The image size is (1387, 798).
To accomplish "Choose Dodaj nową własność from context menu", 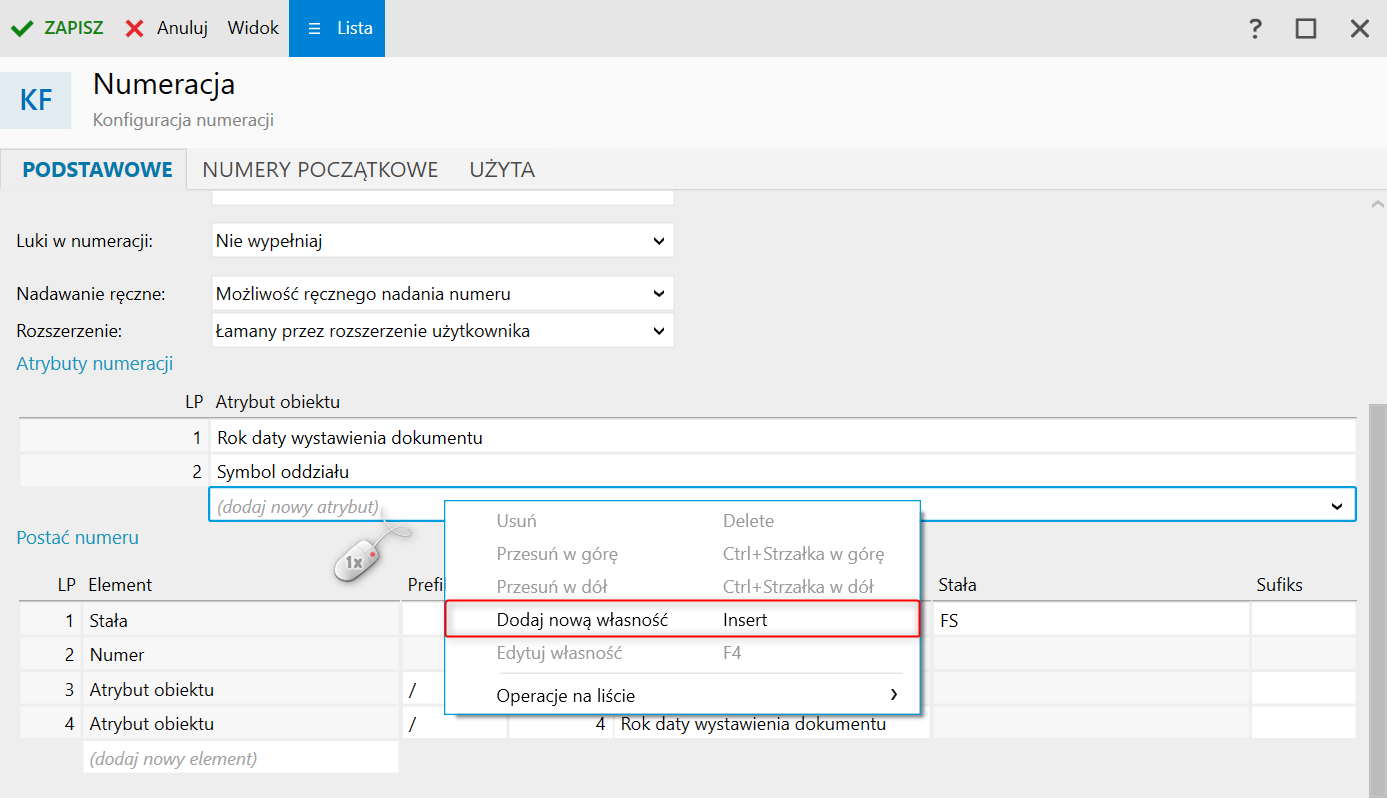I will pyautogui.click(x=582, y=620).
